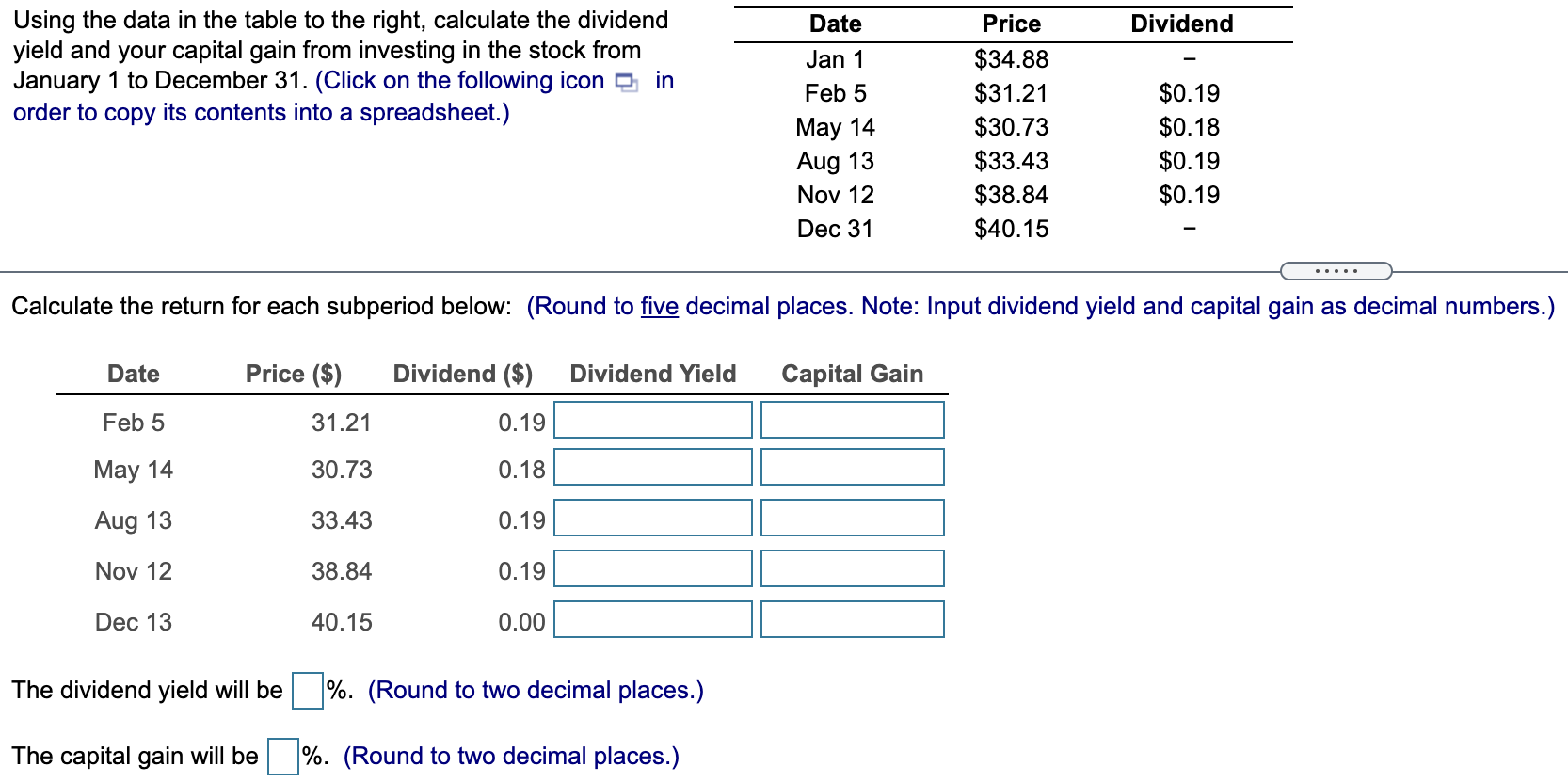Click the Nov 12 row price value 38.84

343,570
